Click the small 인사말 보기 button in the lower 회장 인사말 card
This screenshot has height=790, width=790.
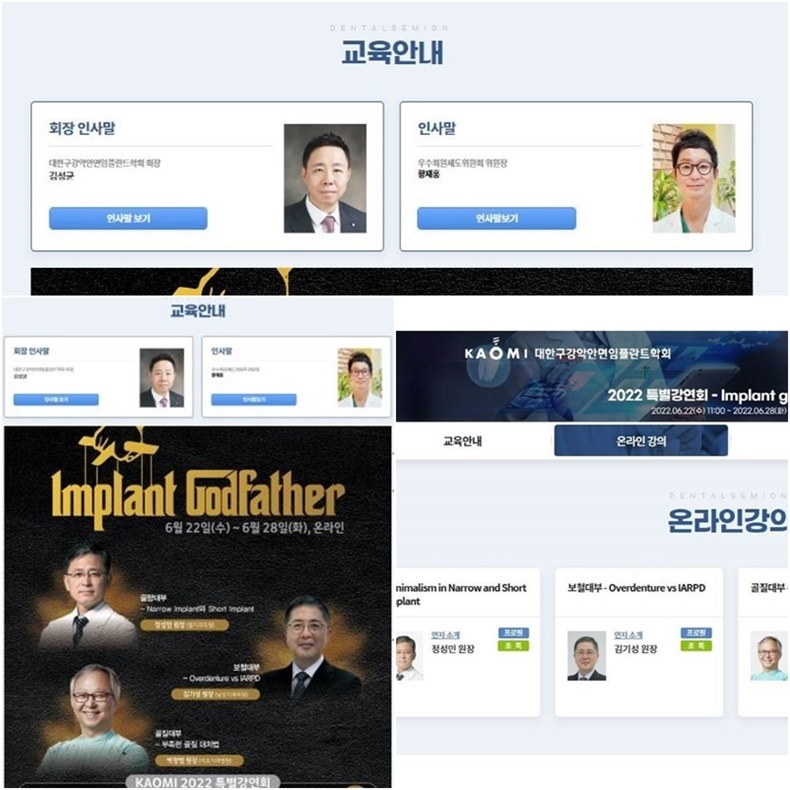tap(56, 400)
